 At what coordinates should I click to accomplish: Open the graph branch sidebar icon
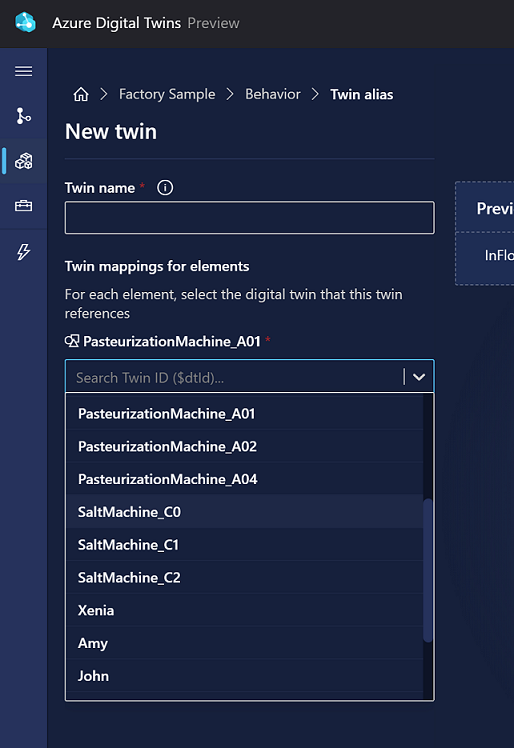(23, 116)
